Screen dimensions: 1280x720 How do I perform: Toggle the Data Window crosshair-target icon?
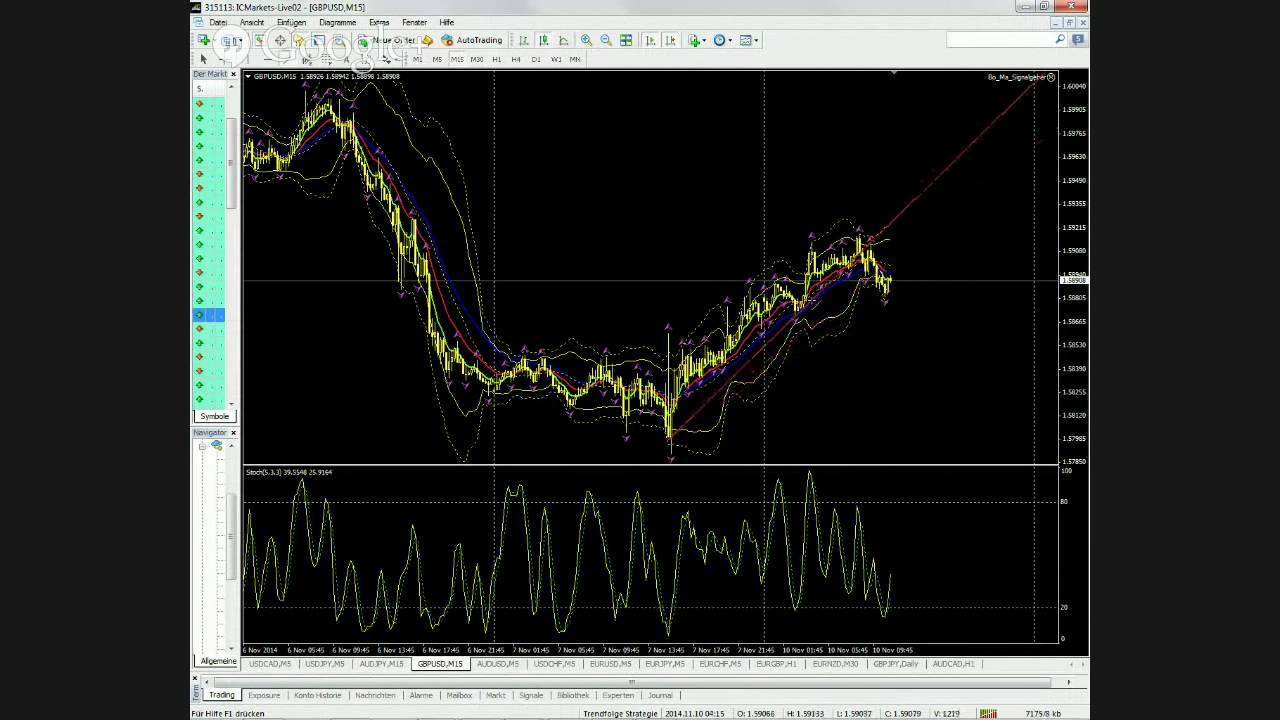[280, 40]
